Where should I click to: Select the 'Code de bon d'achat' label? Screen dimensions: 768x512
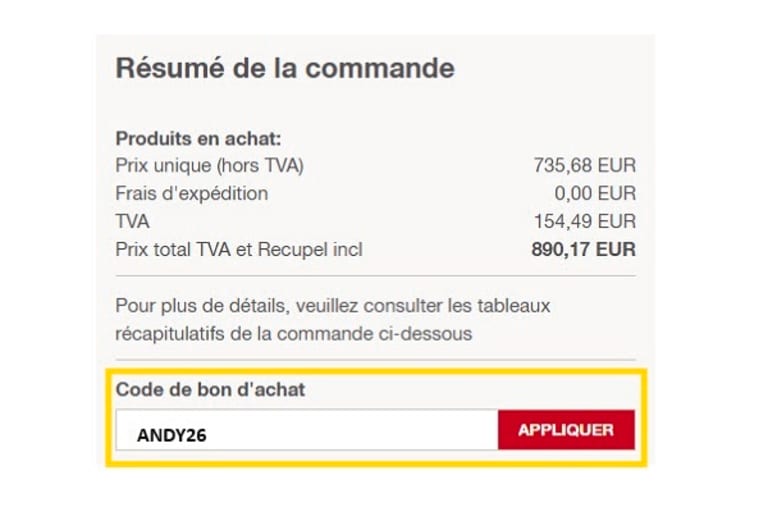210,390
